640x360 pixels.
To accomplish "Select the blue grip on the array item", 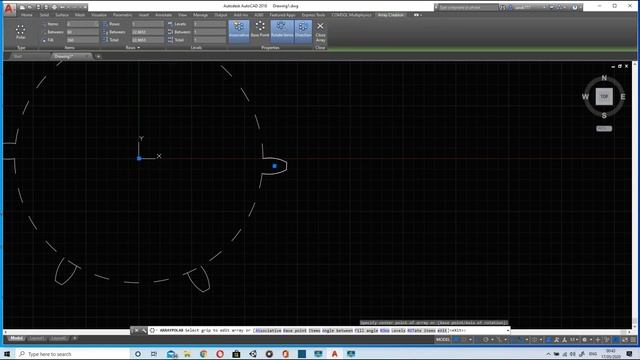I will [275, 166].
